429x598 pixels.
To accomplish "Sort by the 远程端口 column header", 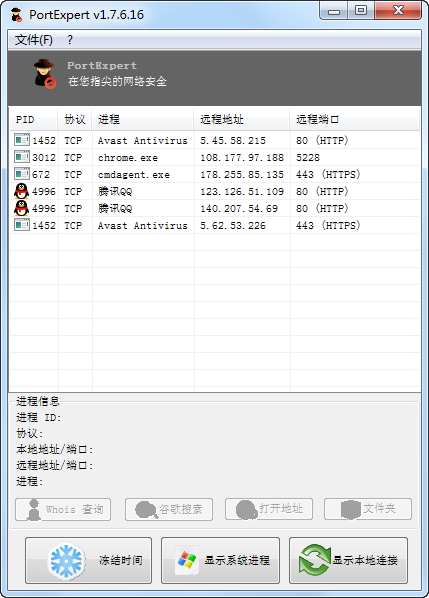I will point(355,119).
